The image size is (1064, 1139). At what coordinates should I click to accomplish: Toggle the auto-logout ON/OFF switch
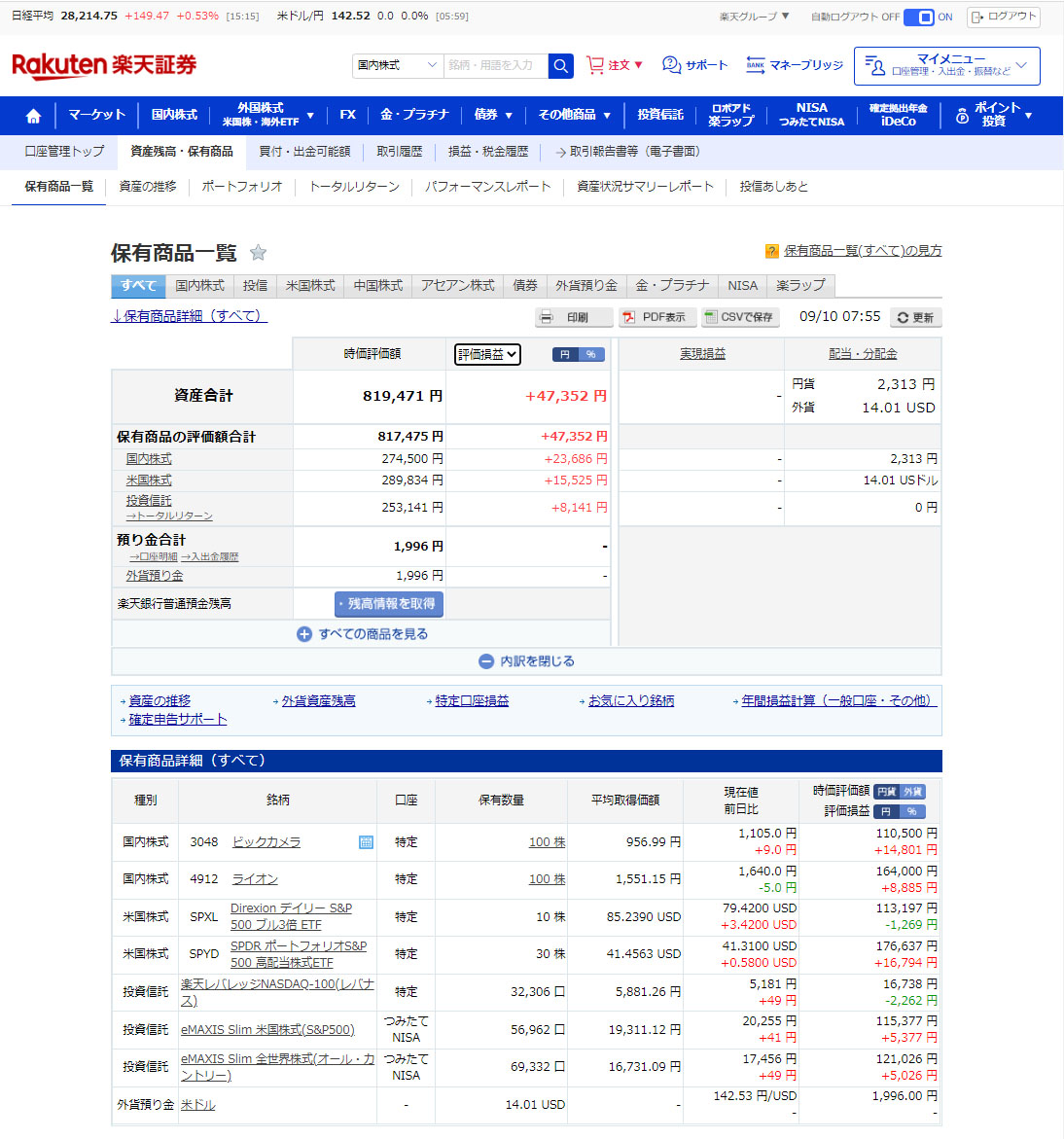click(x=918, y=17)
